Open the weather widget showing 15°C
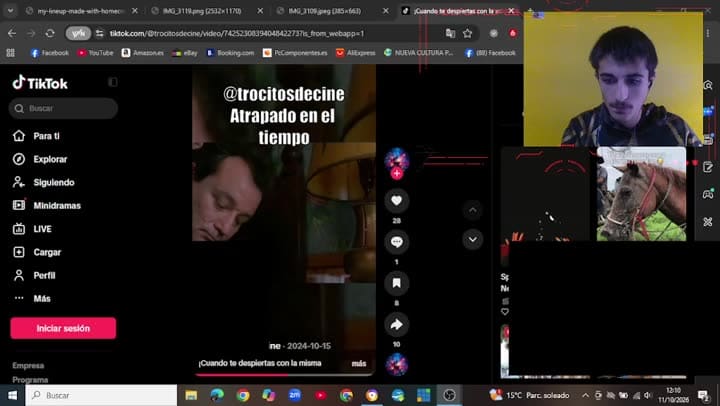The height and width of the screenshot is (406, 720). pyautogui.click(x=529, y=395)
